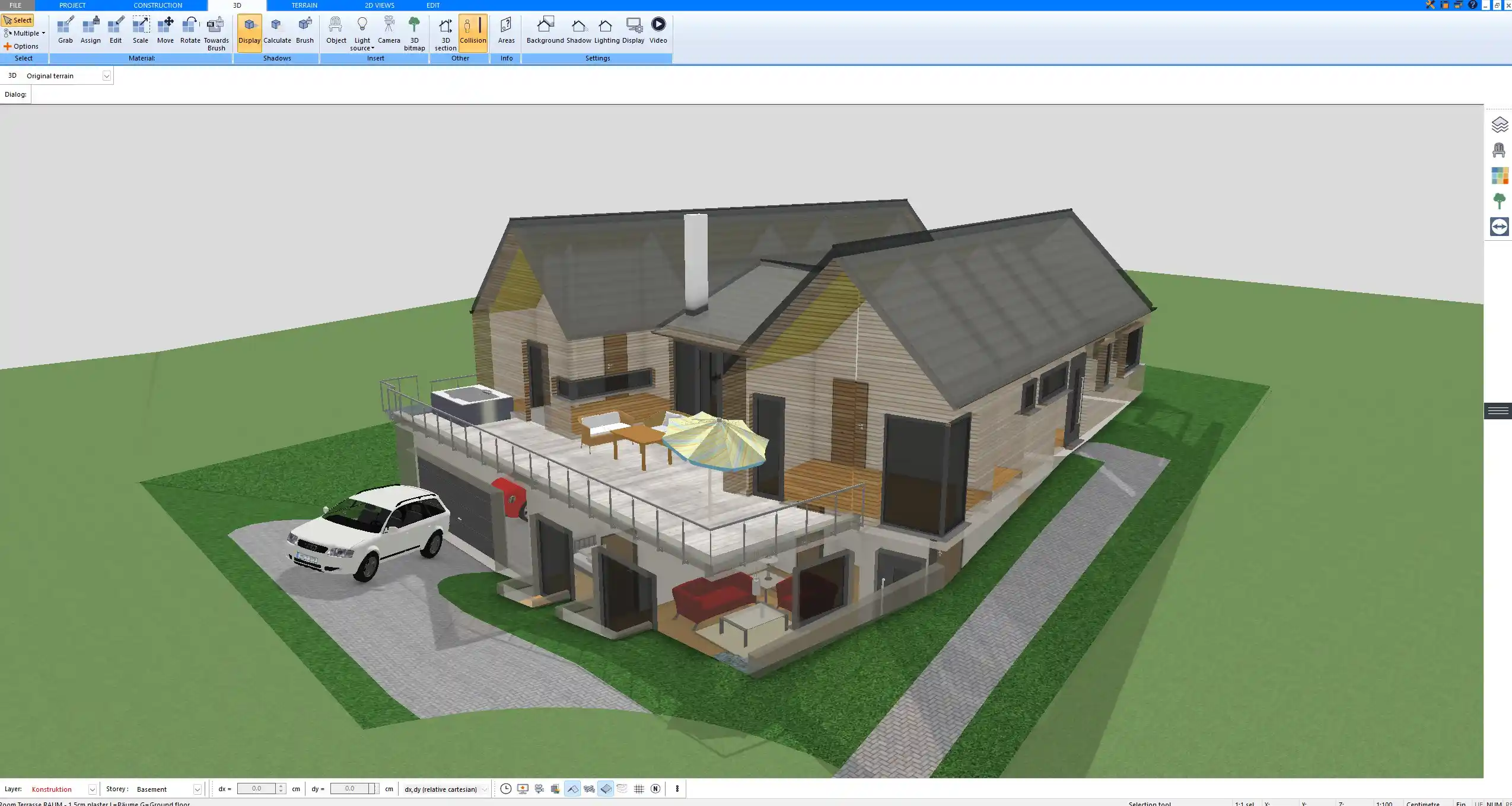This screenshot has height=806, width=1512.
Task: Click the monitor with star icon
Action: pos(523,789)
